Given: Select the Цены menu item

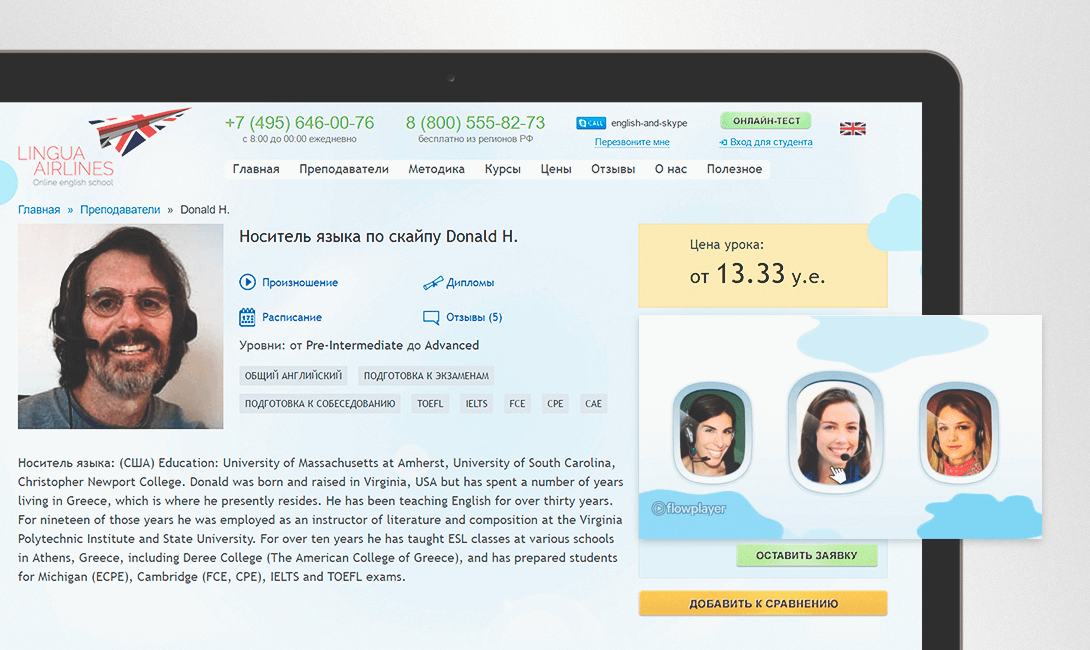Looking at the screenshot, I should click(x=556, y=169).
